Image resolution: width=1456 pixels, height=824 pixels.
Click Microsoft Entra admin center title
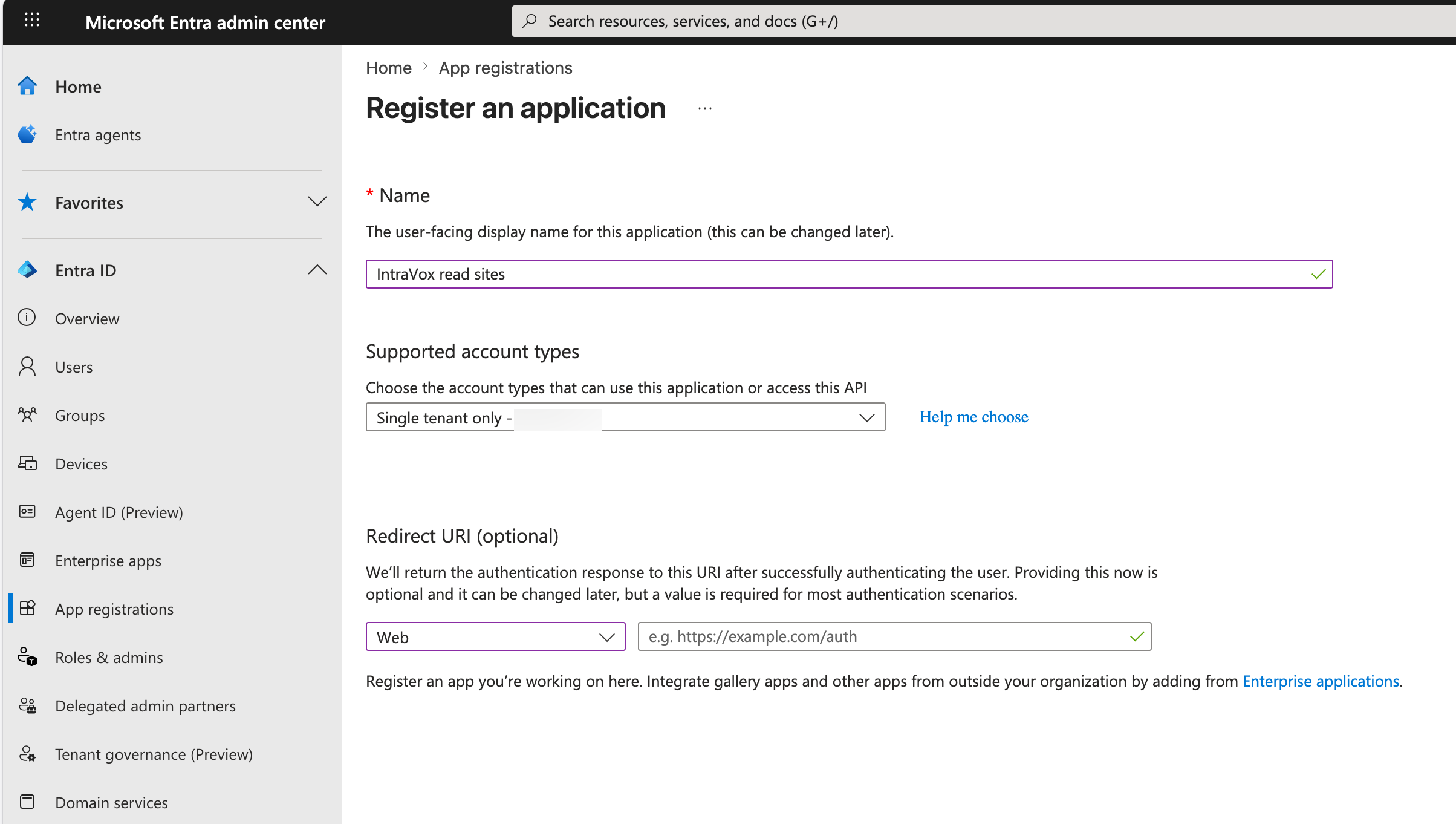205,22
